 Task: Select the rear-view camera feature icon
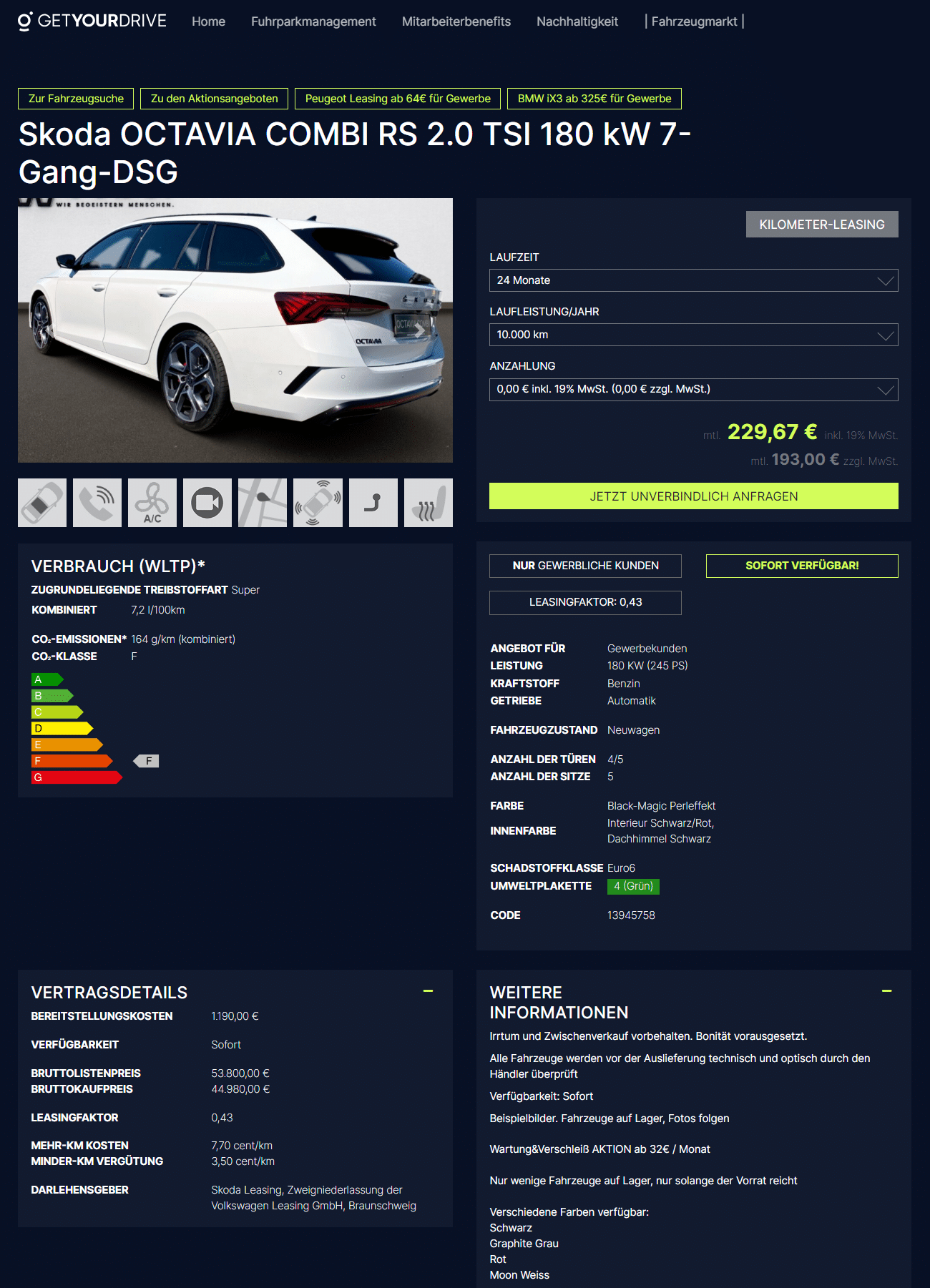(207, 503)
